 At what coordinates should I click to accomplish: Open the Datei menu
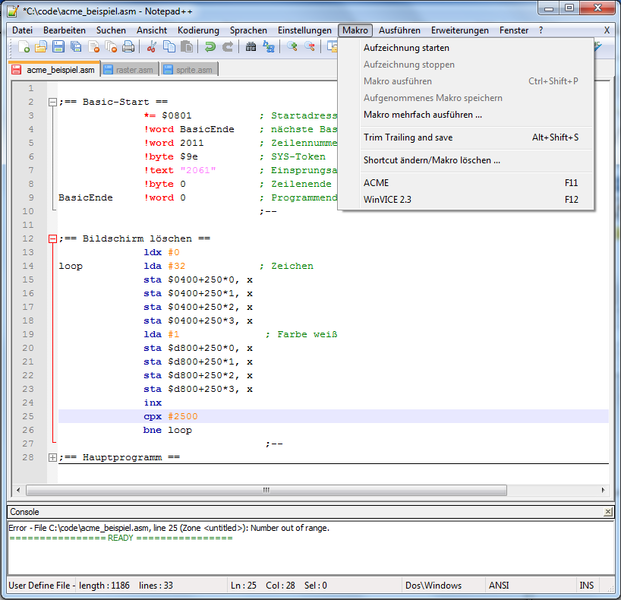click(x=22, y=30)
